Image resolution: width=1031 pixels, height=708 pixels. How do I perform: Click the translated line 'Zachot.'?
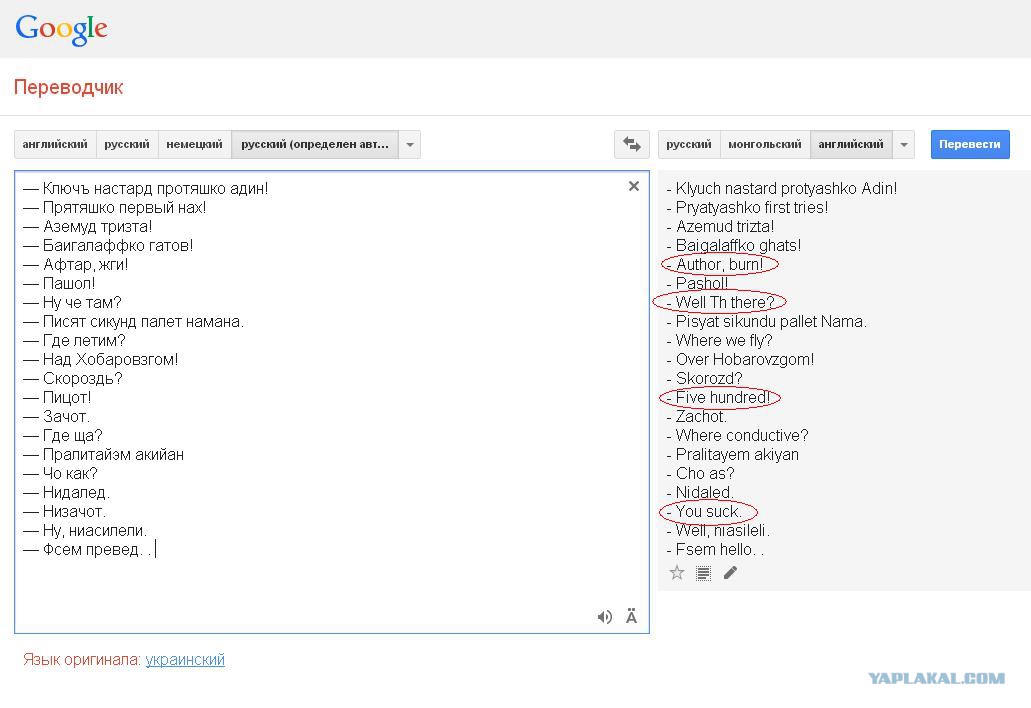click(x=697, y=417)
